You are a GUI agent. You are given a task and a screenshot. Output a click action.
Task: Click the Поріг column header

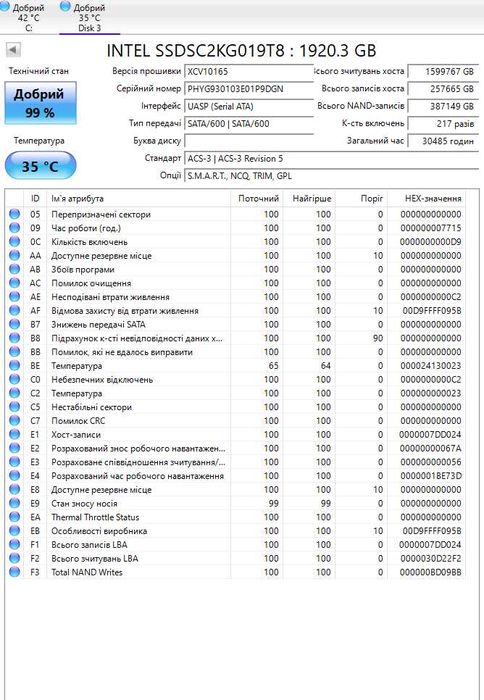tap(362, 199)
